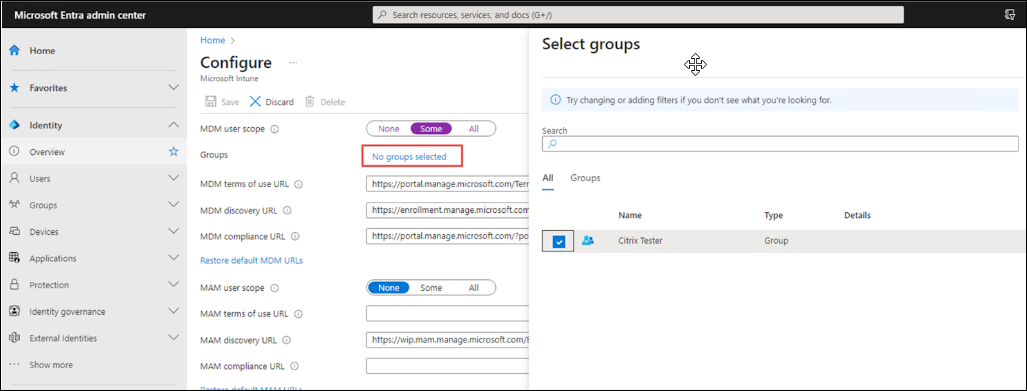
Task: Uncheck the Citrix Tester checkbox
Action: tap(559, 242)
